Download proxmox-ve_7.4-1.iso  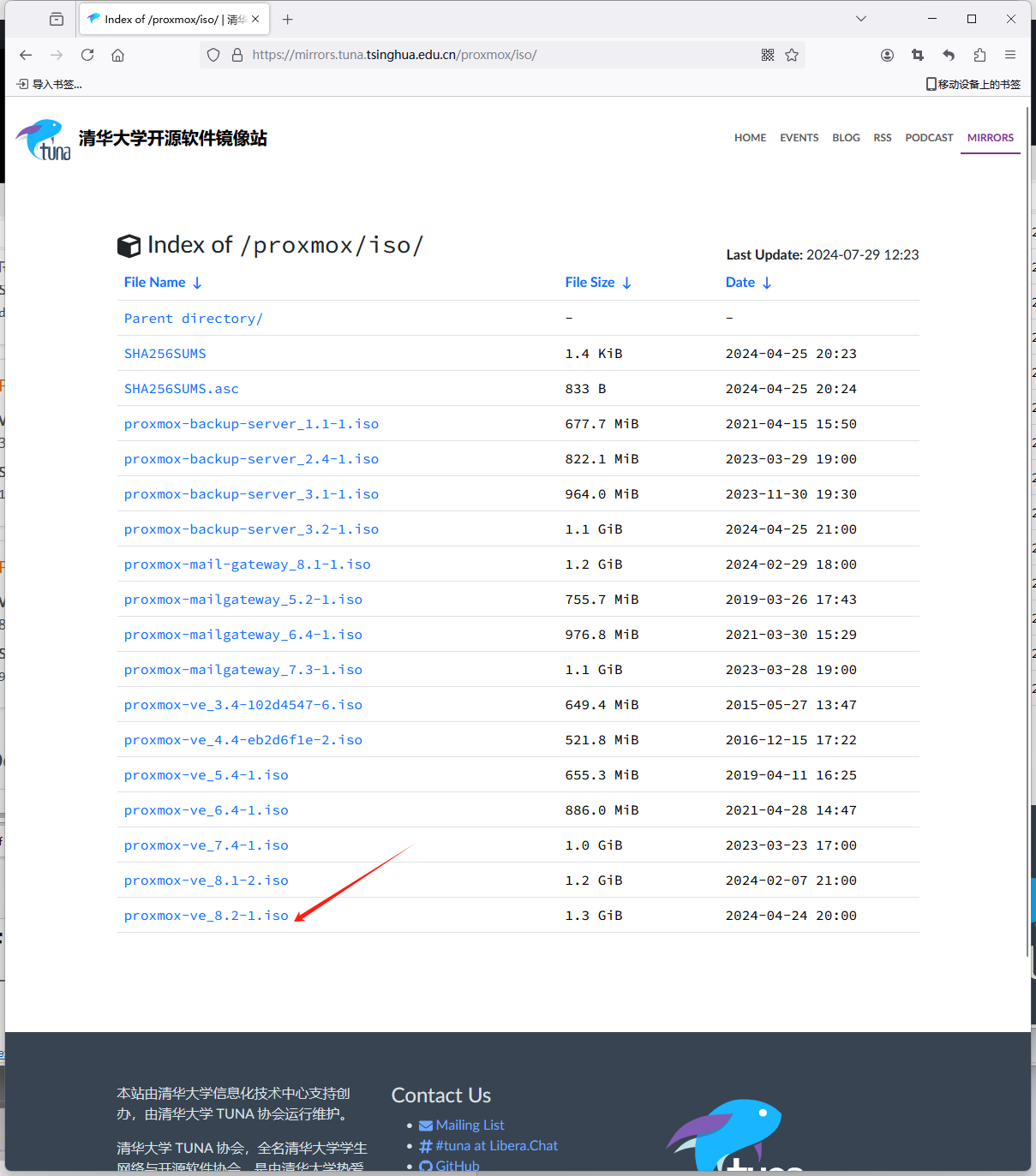point(207,845)
